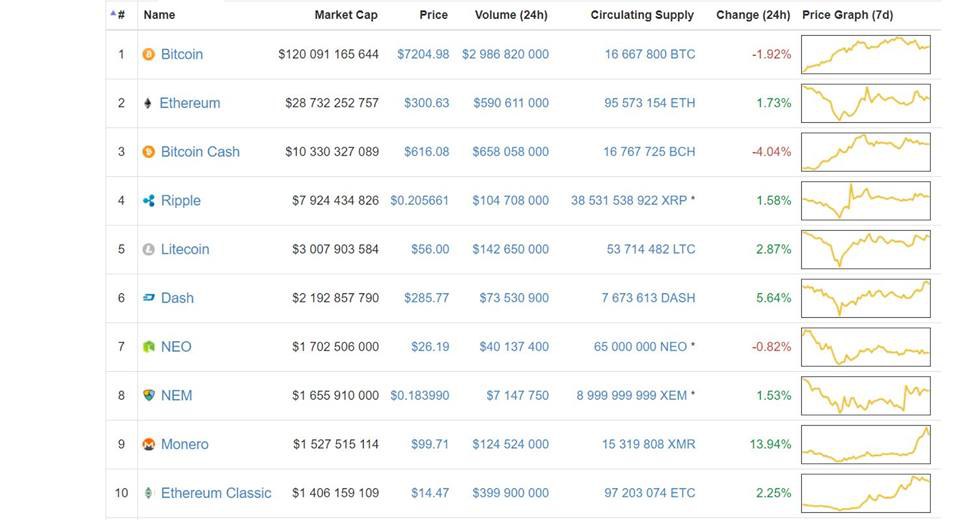Viewport: 960px width, 520px height.
Task: Click the NEM shield logo icon
Action: (x=148, y=395)
